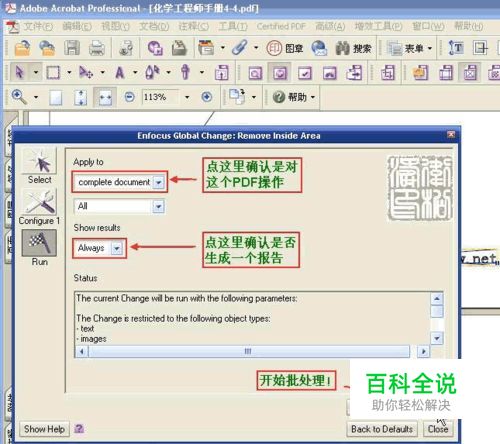Open the complete document Apply to dropdown
The height and width of the screenshot is (444, 500).
click(120, 182)
